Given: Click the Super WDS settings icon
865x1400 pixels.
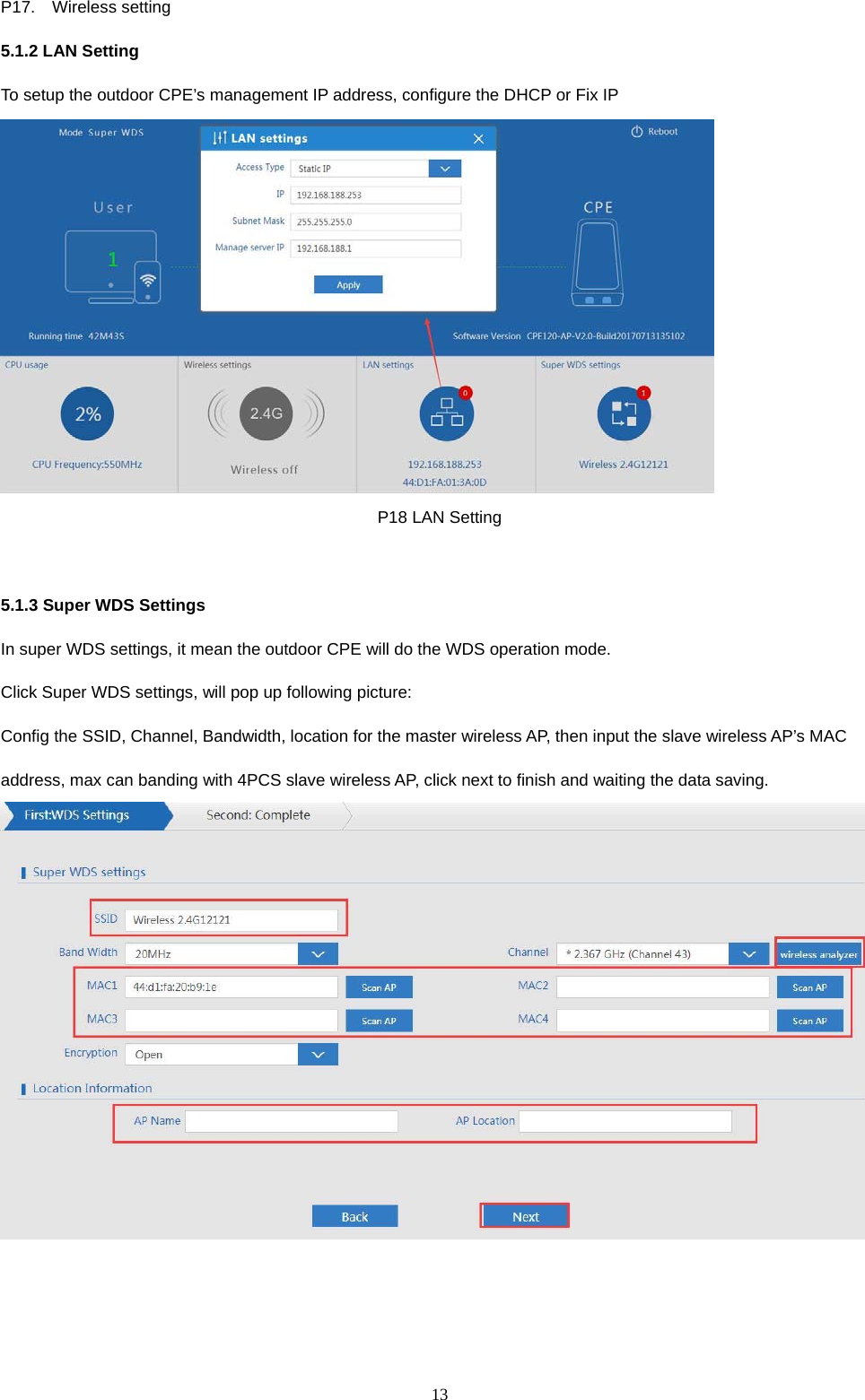Looking at the screenshot, I should coord(624,413).
